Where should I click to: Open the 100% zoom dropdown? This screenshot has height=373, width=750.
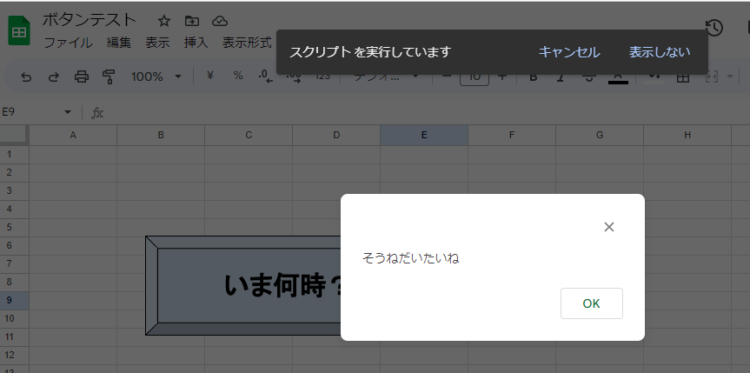pos(156,77)
